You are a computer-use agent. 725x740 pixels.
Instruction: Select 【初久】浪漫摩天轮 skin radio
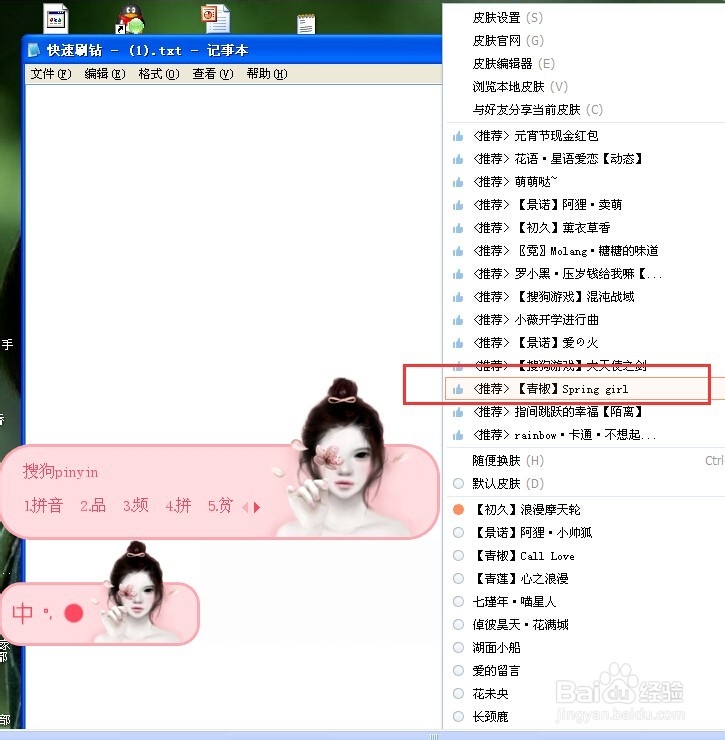pyautogui.click(x=458, y=510)
